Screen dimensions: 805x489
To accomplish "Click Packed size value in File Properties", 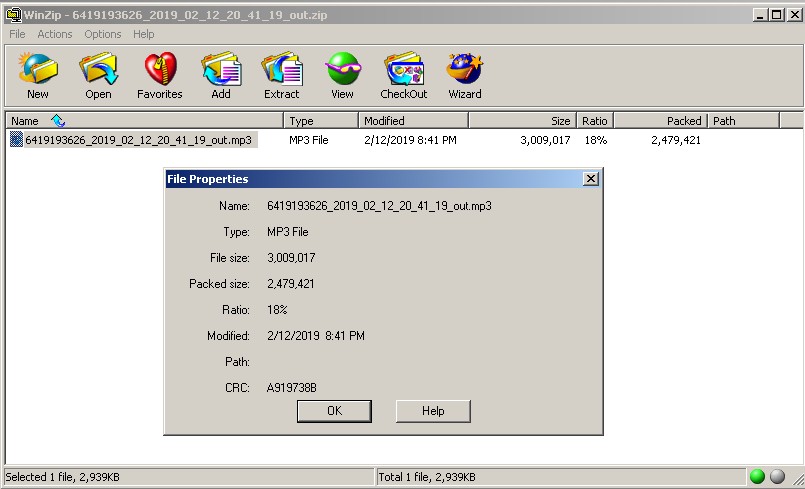I will [x=291, y=284].
